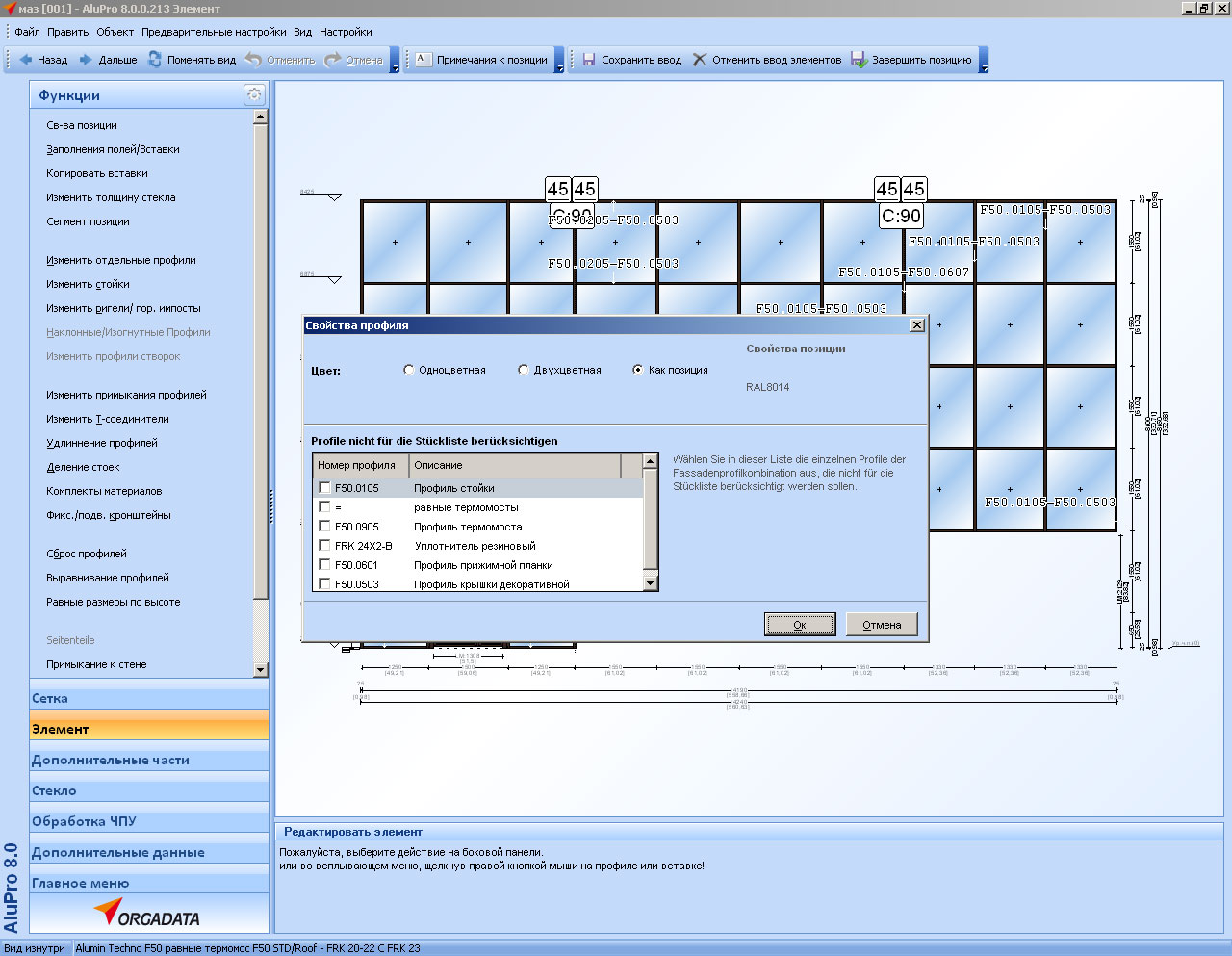Check the F50.0105 profile checkbox
This screenshot has height=956, width=1232.
(x=324, y=488)
